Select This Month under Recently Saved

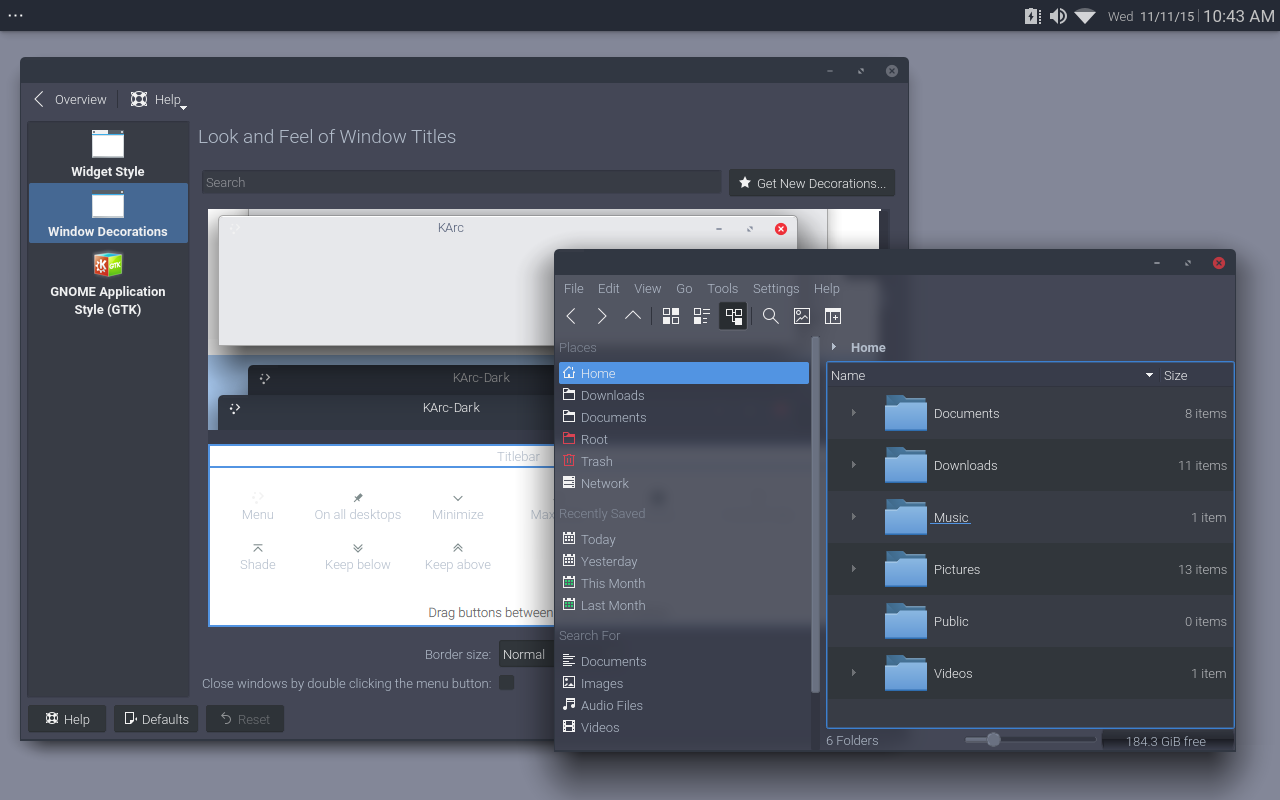684,583
